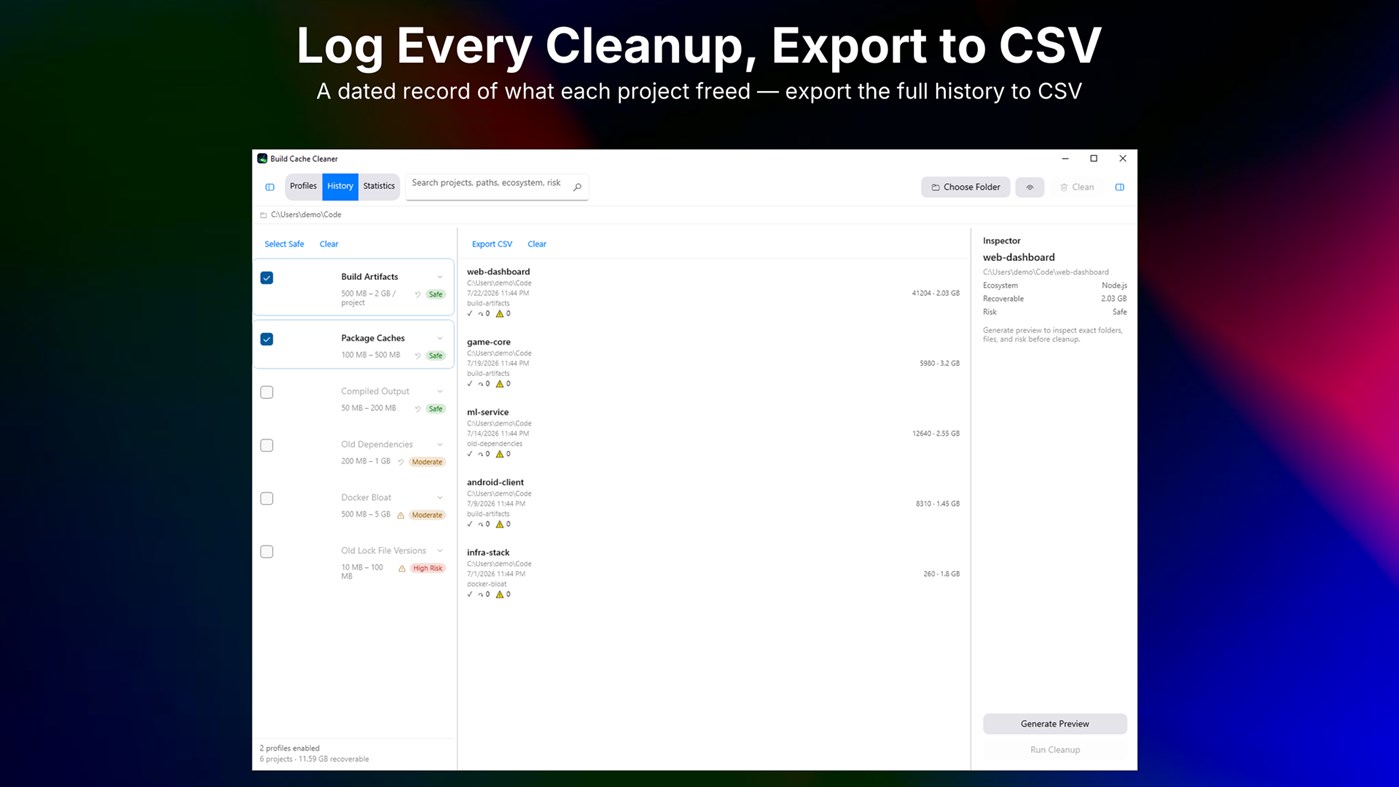Click the undo icon in the Compiled Output card
Viewport: 1399px width, 787px height.
pos(418,409)
